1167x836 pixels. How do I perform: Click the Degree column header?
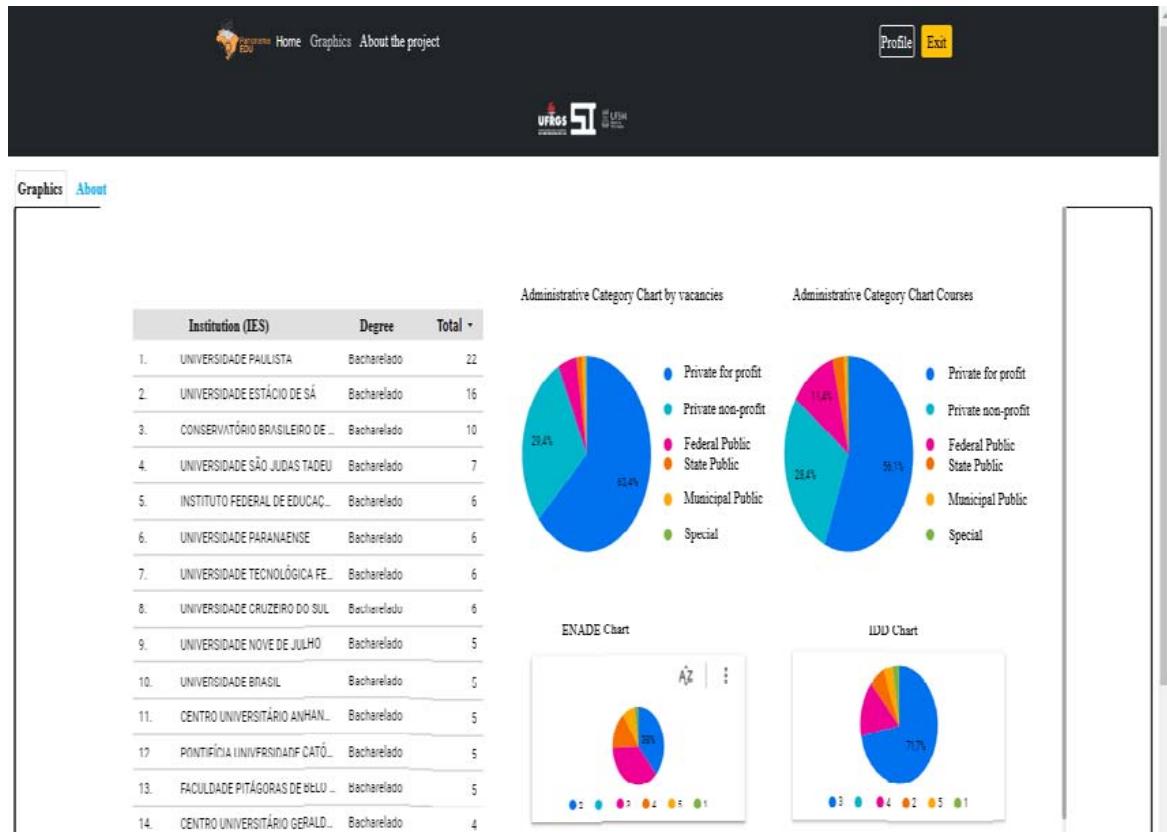376,326
